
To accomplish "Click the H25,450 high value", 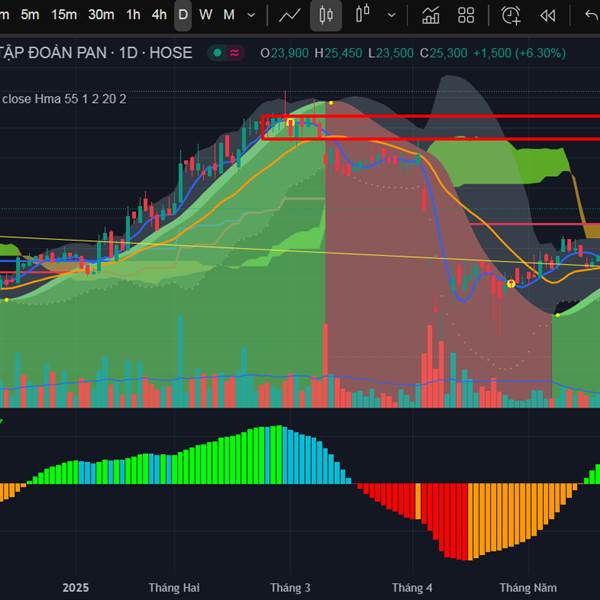I will [338, 53].
